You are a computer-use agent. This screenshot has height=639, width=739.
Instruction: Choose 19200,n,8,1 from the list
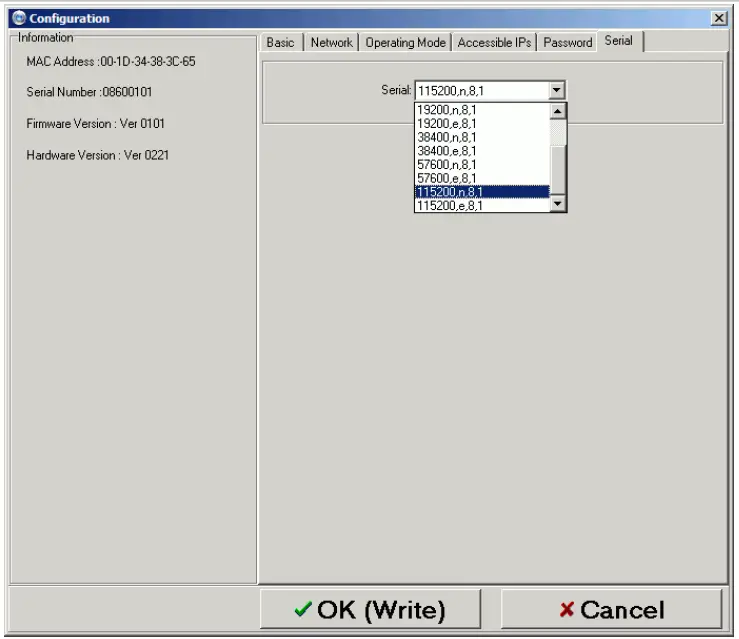[x=482, y=110]
